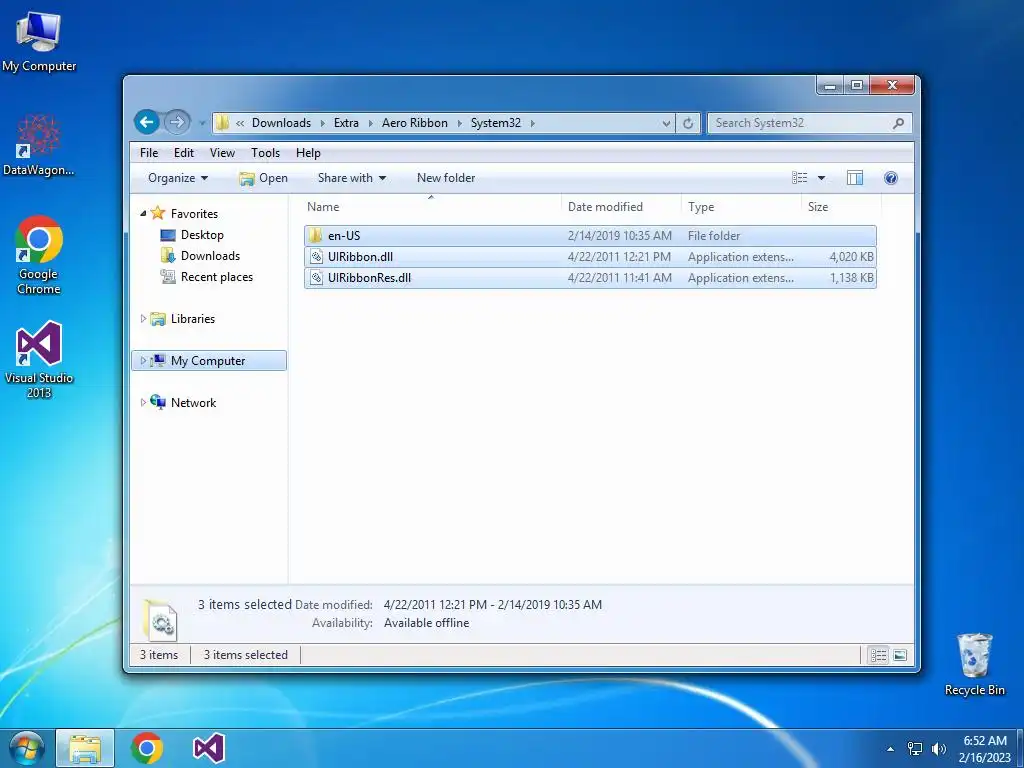This screenshot has height=768, width=1024.
Task: Open the Help menu
Action: click(x=308, y=153)
